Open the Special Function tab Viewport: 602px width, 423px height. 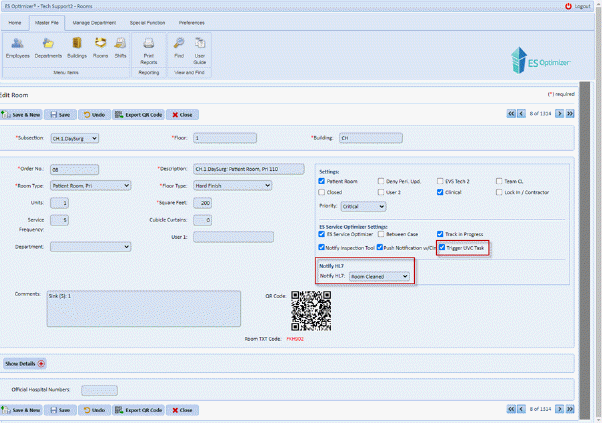click(x=147, y=21)
